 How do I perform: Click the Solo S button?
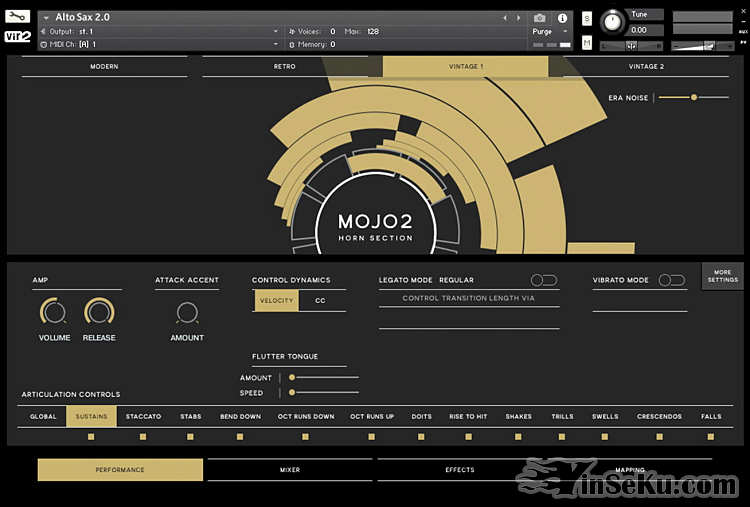tap(586, 19)
